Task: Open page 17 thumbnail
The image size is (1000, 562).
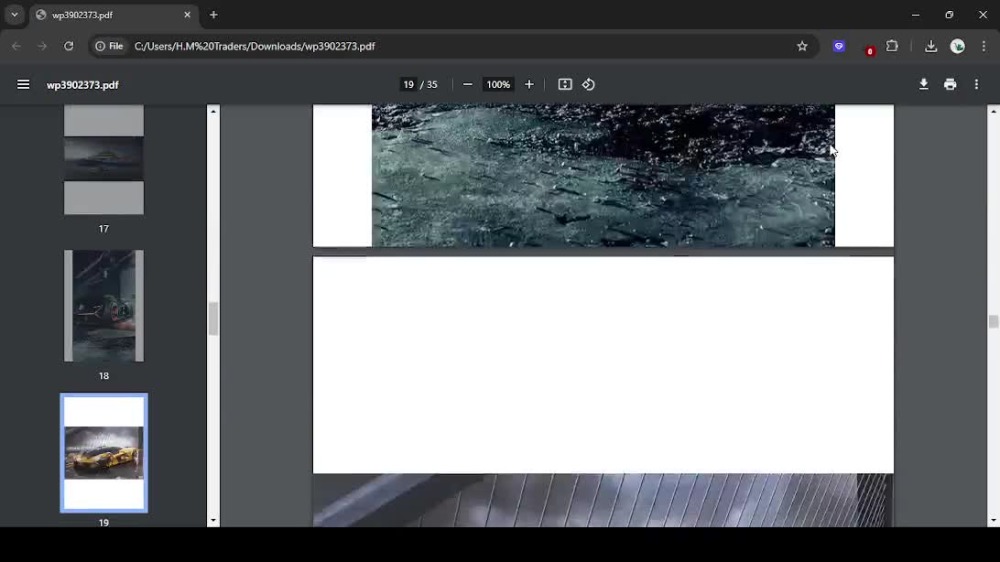Action: coord(104,159)
